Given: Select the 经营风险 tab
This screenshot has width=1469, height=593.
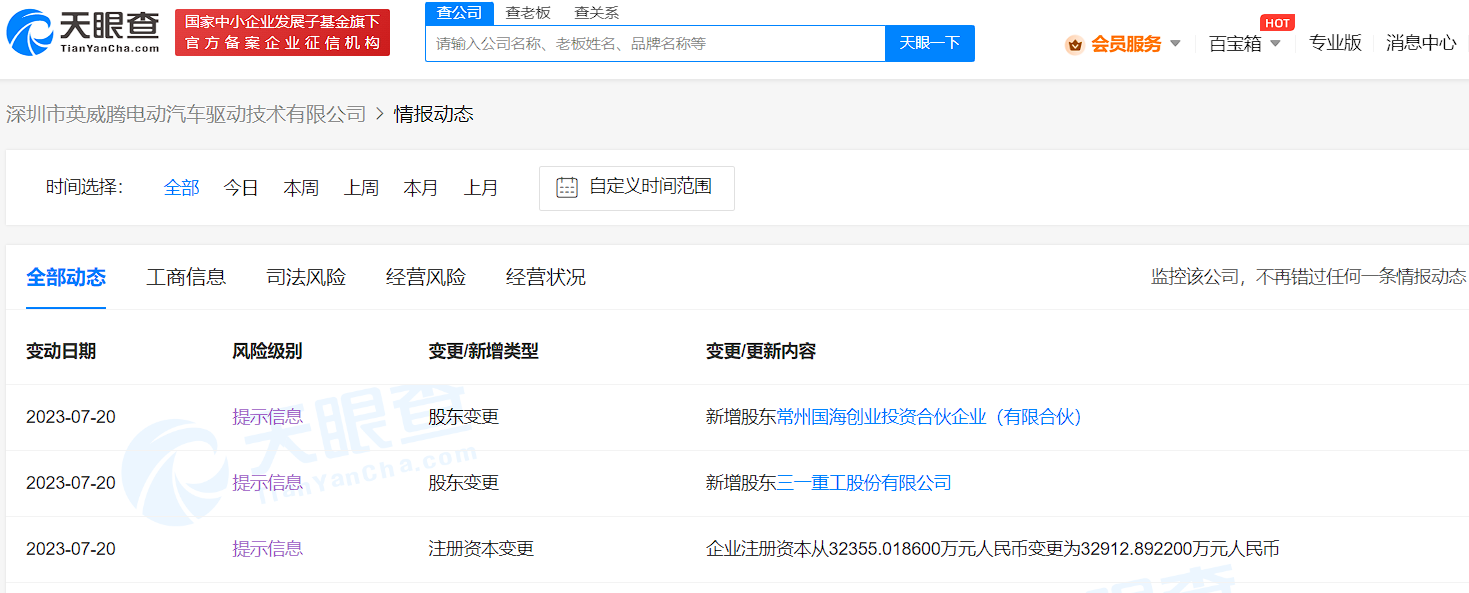Looking at the screenshot, I should [x=426, y=277].
